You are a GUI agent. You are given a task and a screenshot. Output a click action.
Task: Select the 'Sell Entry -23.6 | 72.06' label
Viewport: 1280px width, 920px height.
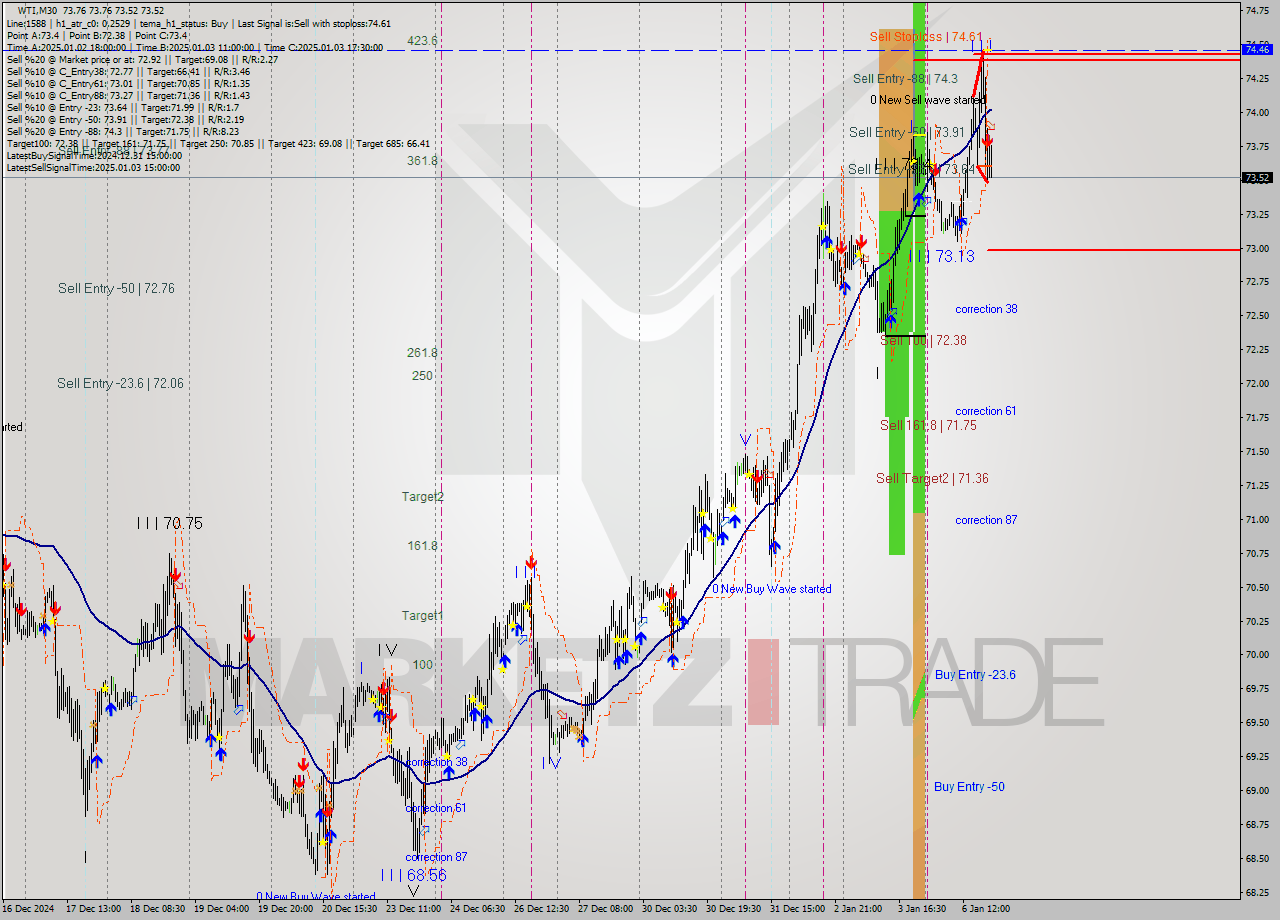click(x=120, y=383)
